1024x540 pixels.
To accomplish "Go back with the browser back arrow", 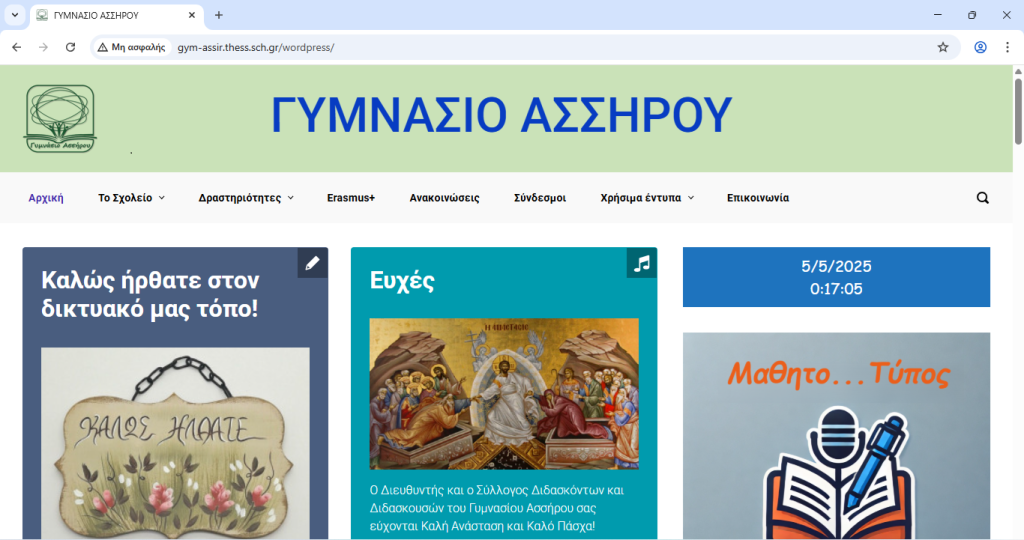I will point(17,47).
